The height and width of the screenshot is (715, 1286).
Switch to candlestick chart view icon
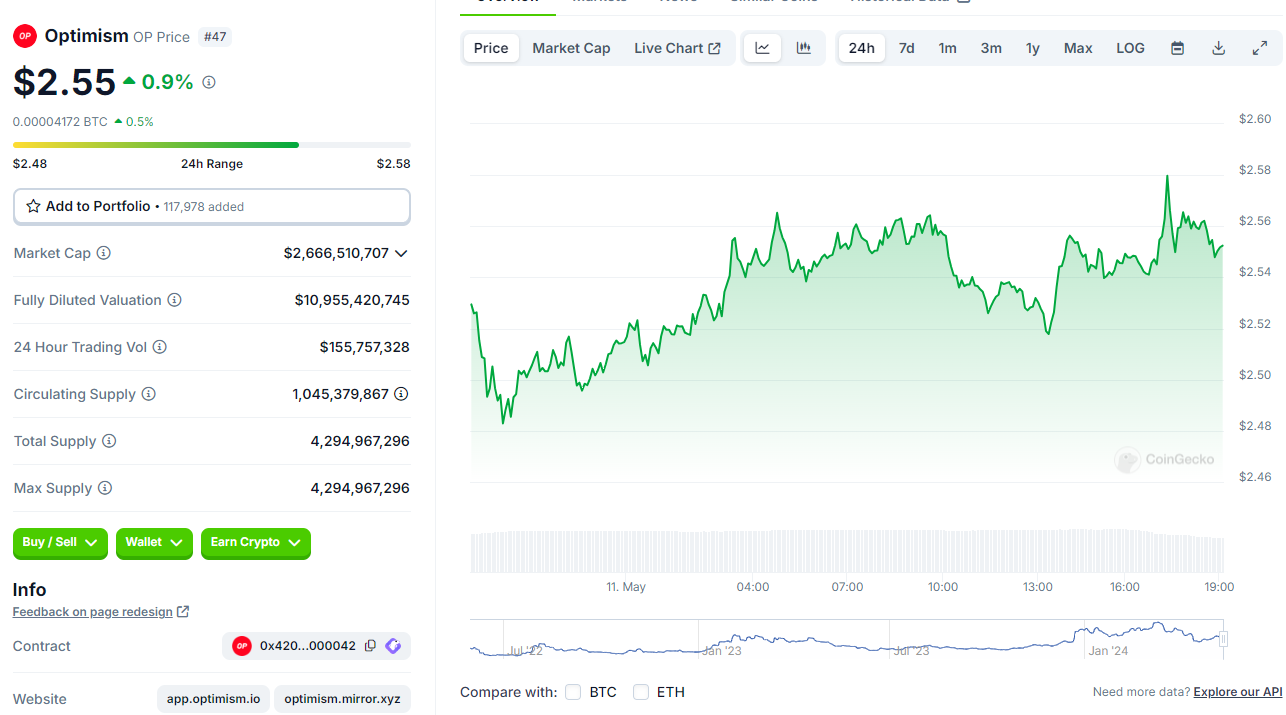[804, 48]
